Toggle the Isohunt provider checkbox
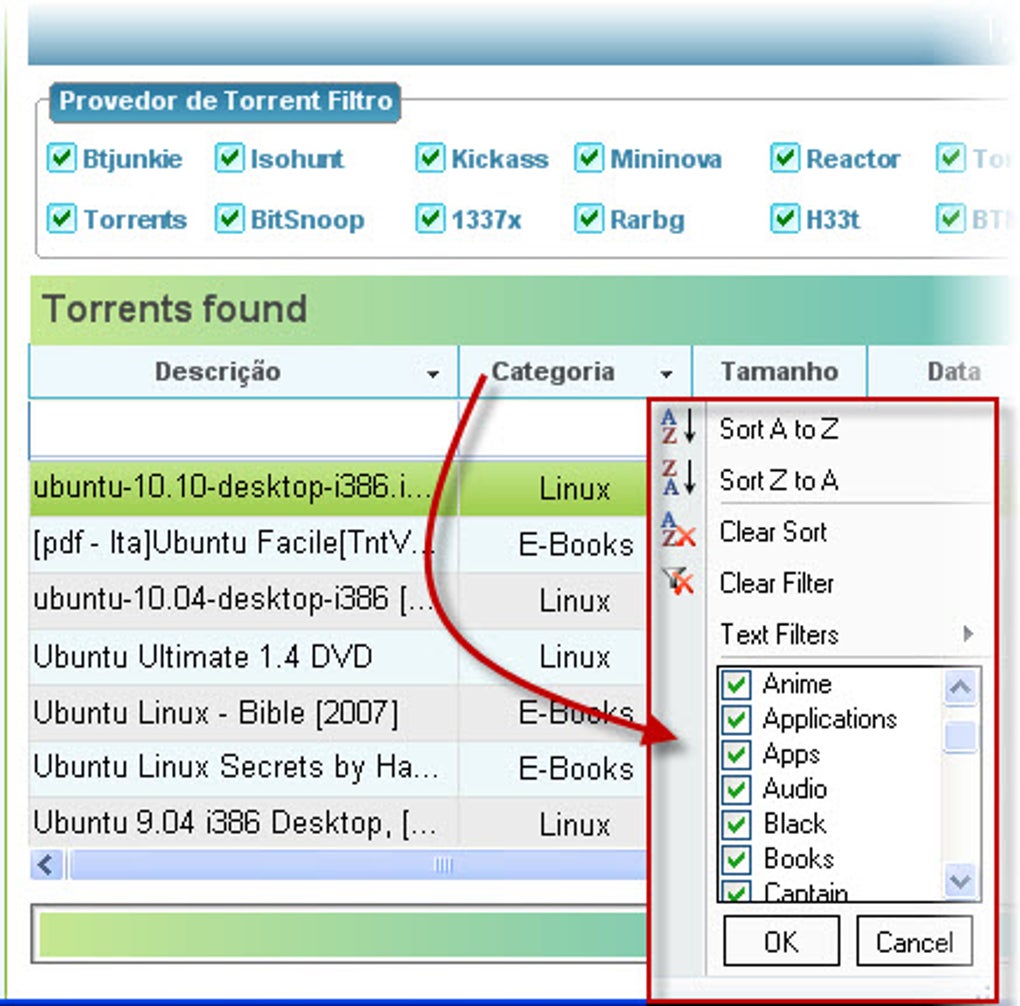 [230, 158]
